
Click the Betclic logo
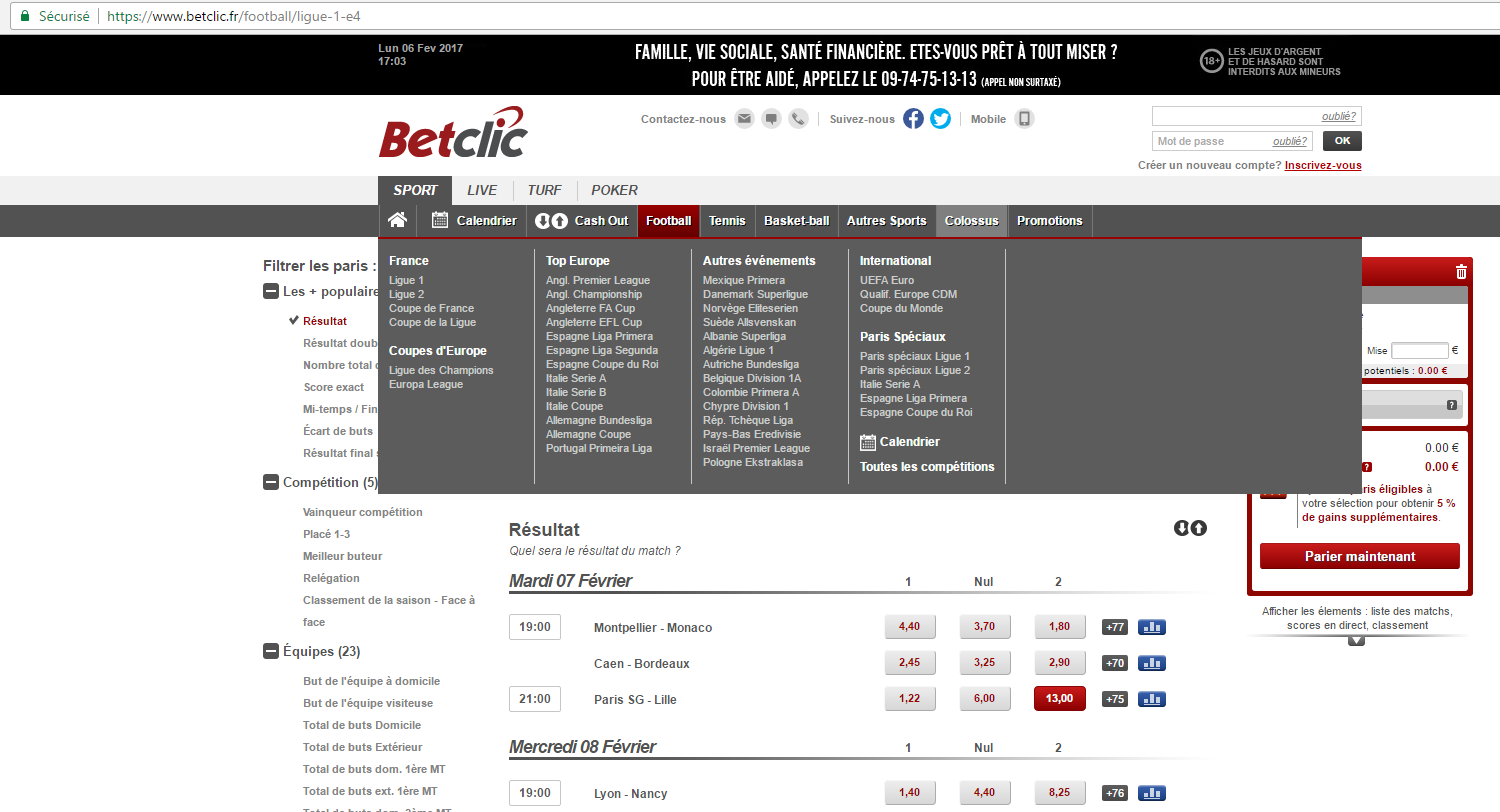[452, 134]
